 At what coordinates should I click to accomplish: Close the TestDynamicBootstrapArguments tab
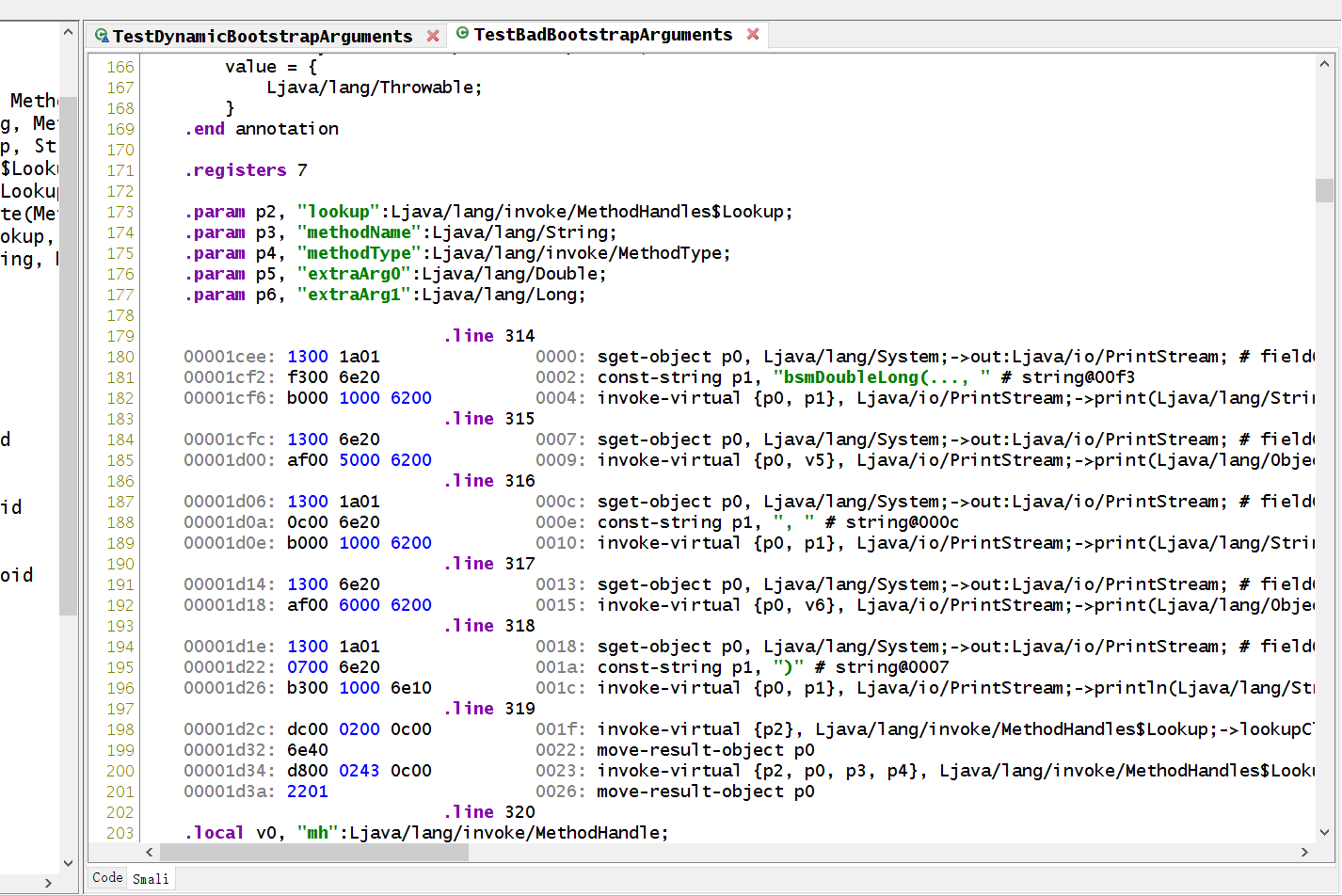pyautogui.click(x=433, y=36)
